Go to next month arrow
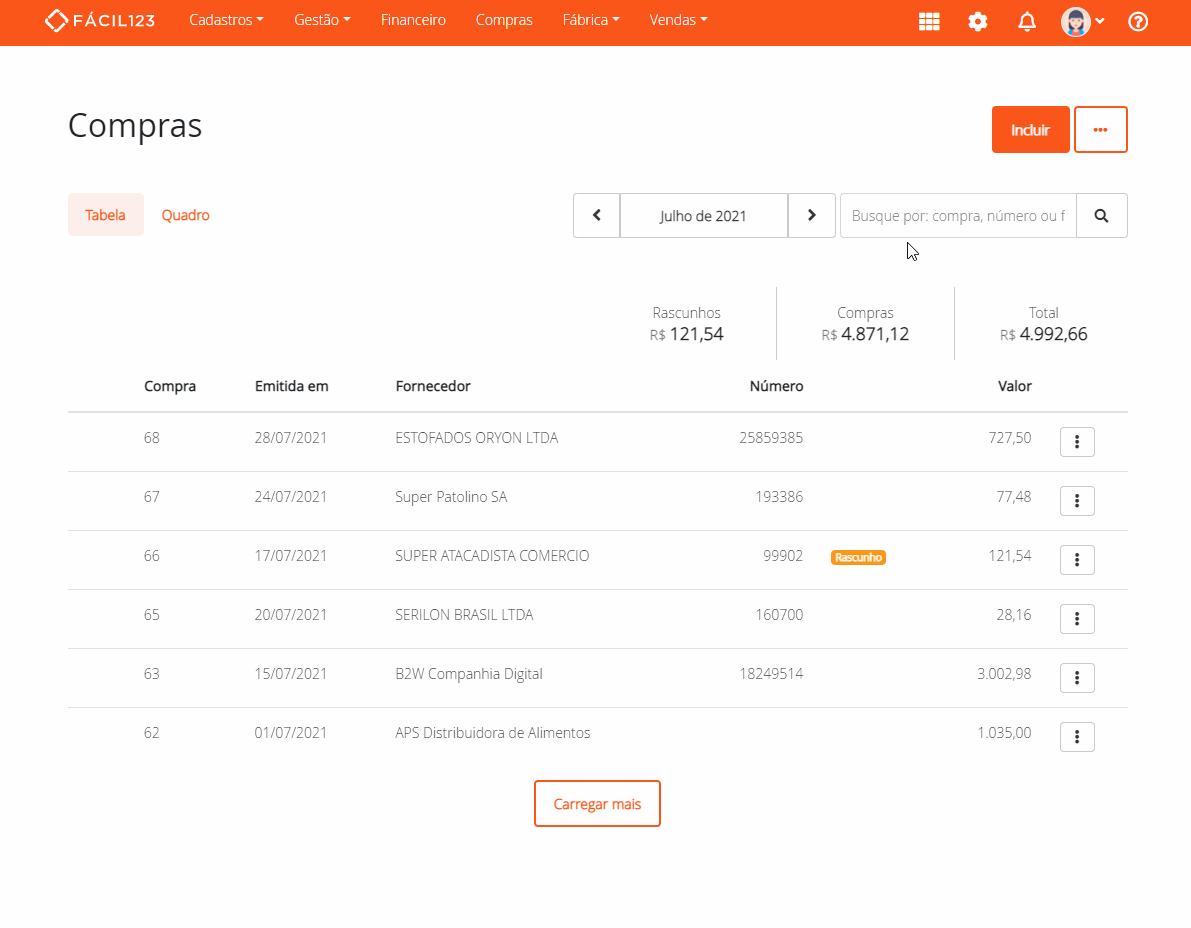Screen dimensions: 1191x928 click(812, 216)
